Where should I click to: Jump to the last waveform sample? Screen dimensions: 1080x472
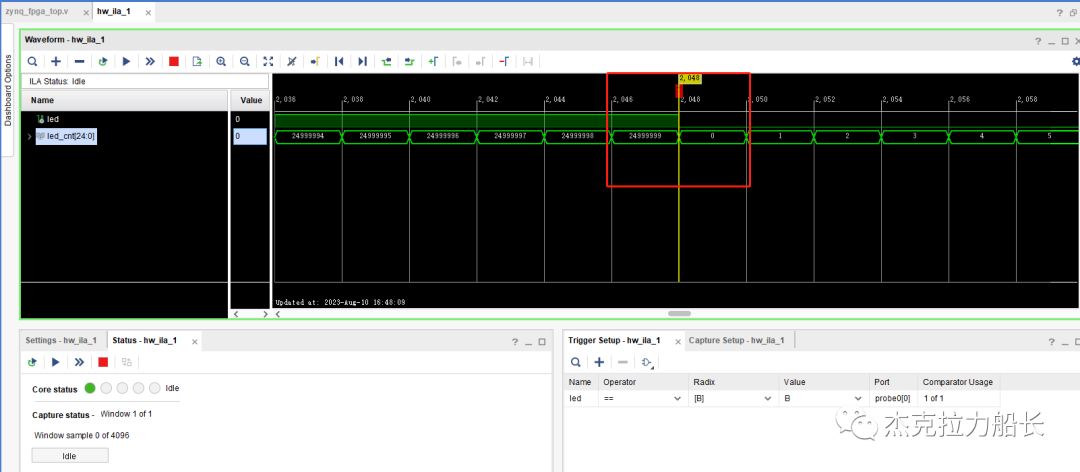click(362, 61)
